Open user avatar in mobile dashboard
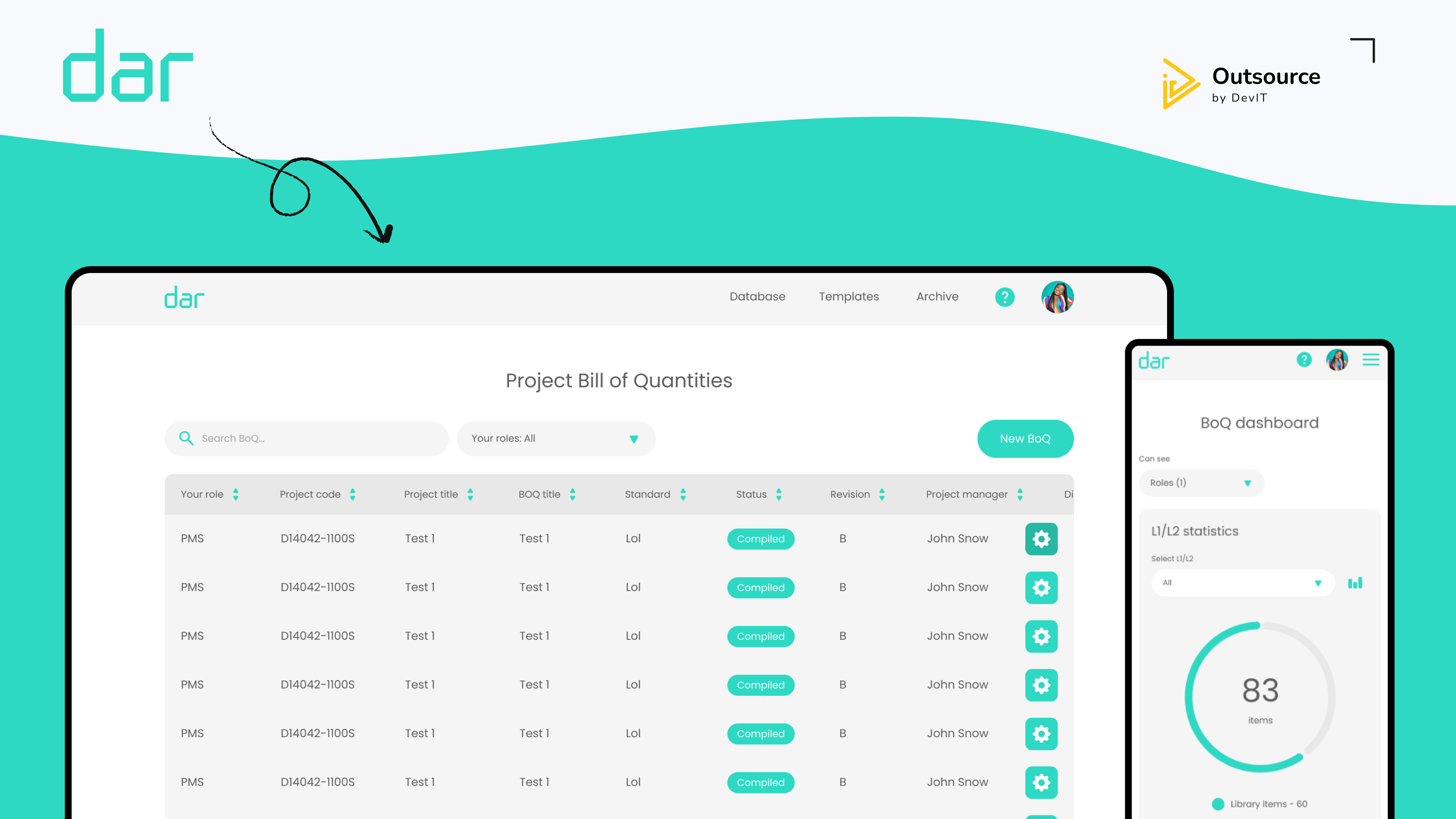Screen dimensions: 1456x819 point(1337,359)
